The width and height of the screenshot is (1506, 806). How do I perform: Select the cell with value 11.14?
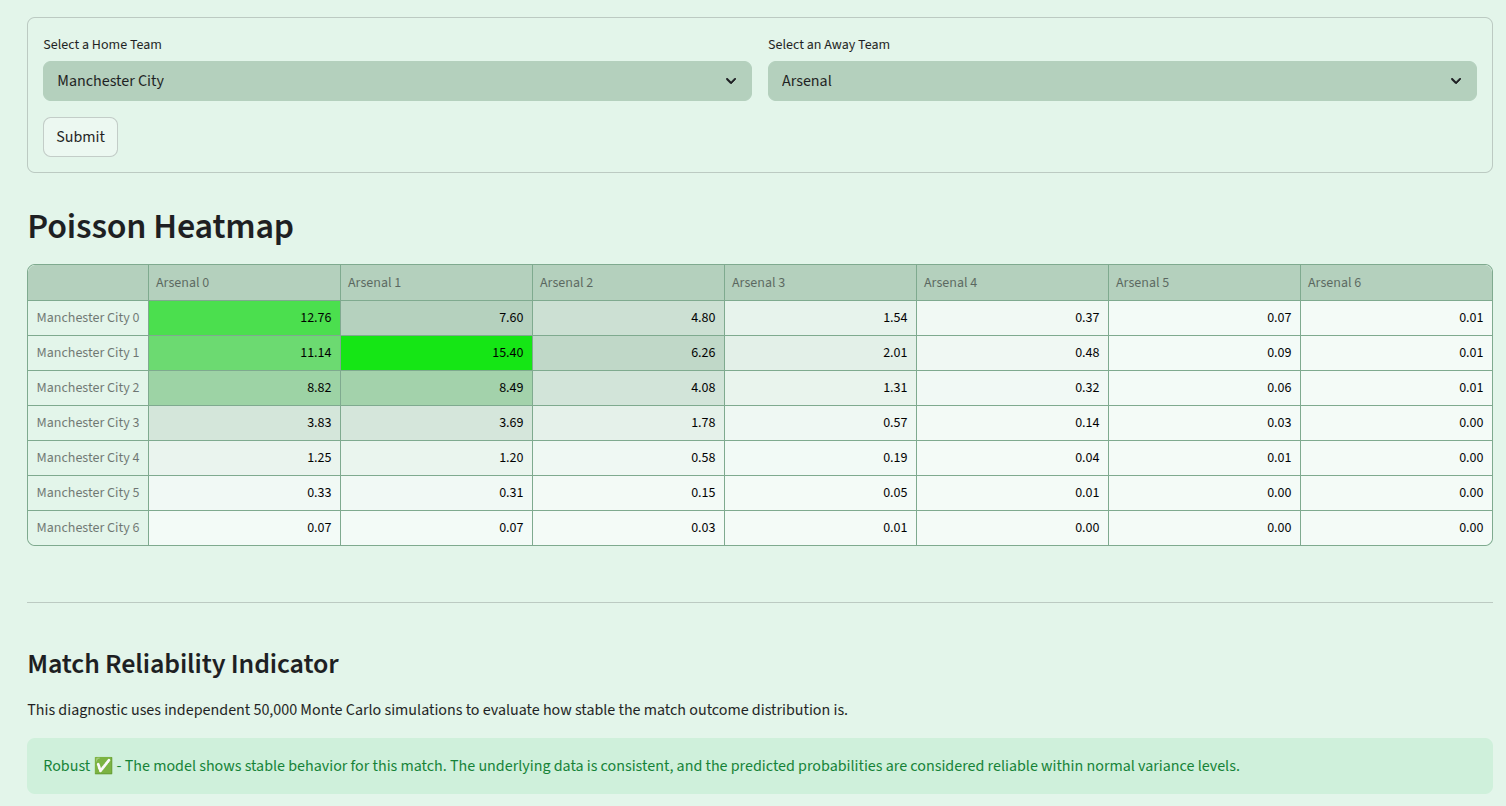[x=244, y=353]
